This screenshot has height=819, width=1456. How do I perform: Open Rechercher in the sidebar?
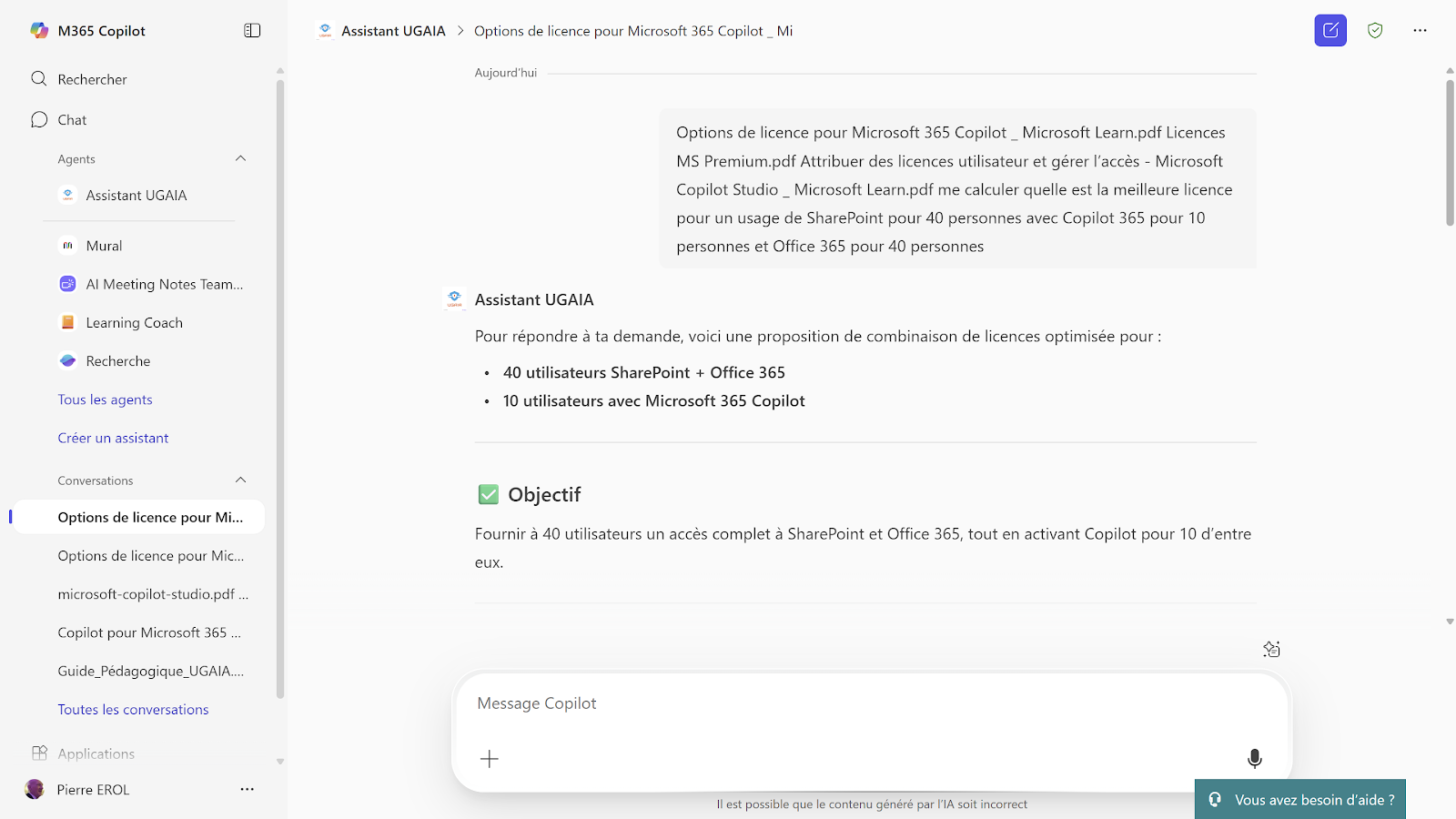92,79
